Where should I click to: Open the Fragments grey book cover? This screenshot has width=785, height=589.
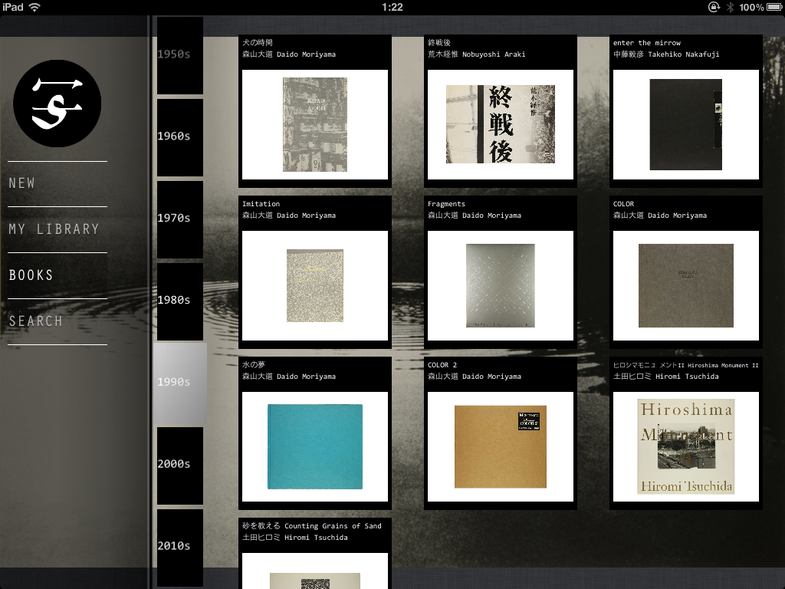(501, 285)
